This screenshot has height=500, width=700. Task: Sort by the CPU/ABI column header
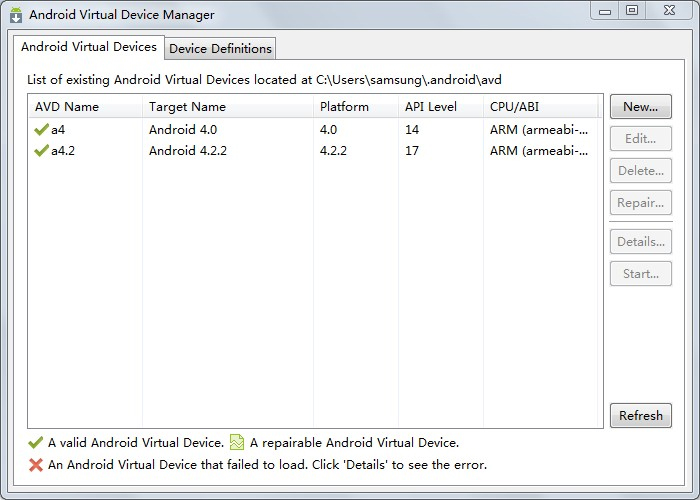541,107
